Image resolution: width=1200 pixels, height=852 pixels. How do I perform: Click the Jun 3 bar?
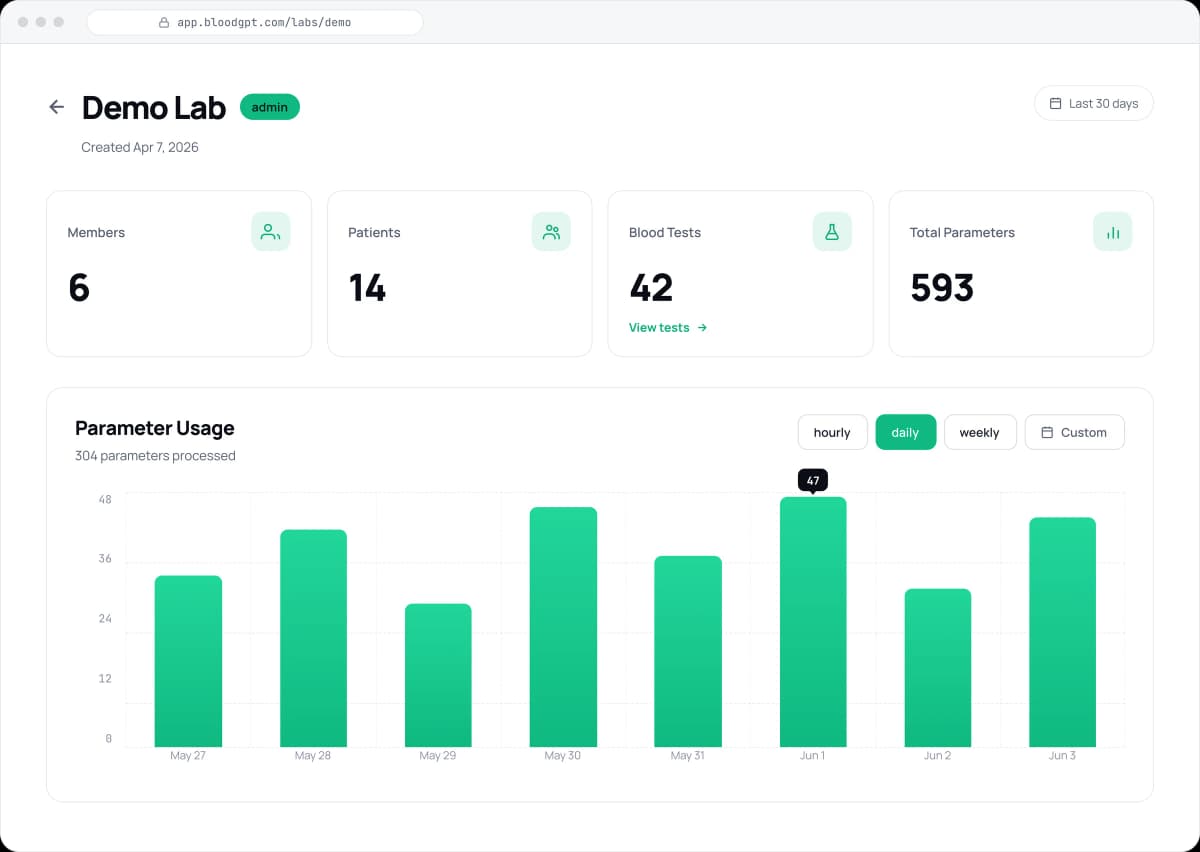click(x=1062, y=632)
